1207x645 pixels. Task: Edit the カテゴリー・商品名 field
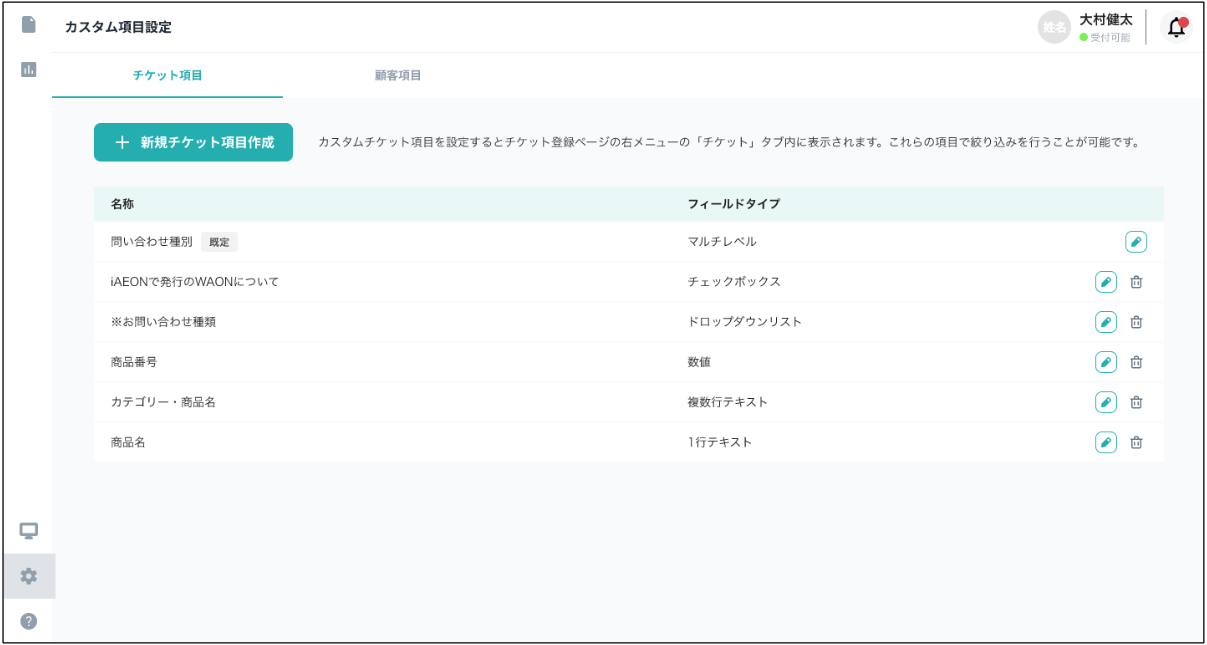pyautogui.click(x=1105, y=402)
